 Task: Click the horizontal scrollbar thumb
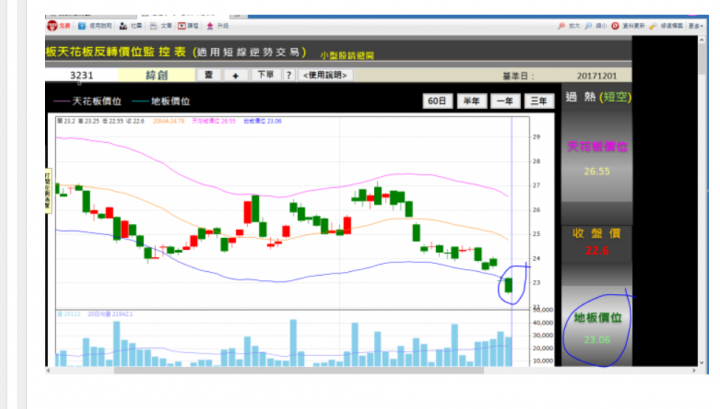point(298,370)
